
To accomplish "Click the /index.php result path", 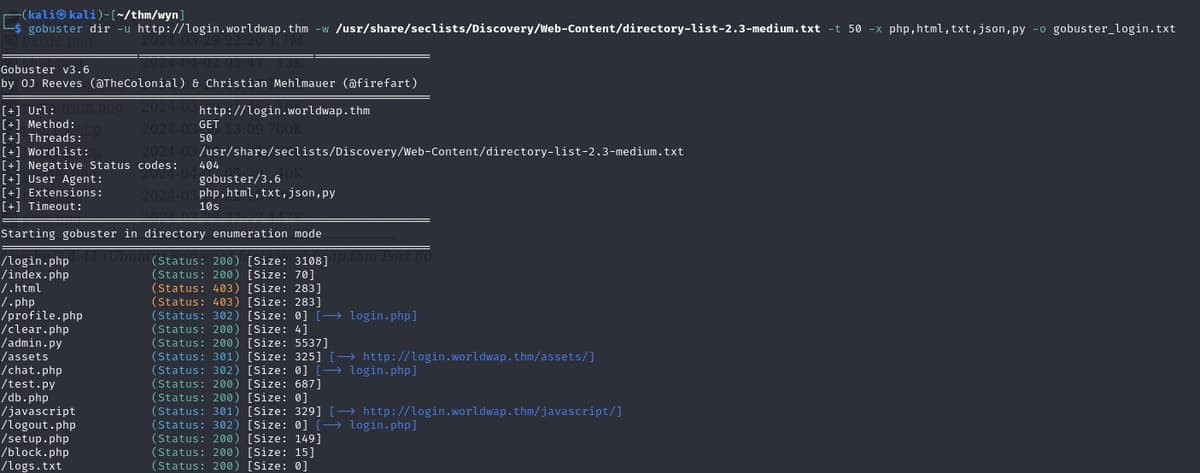I will click(35, 275).
